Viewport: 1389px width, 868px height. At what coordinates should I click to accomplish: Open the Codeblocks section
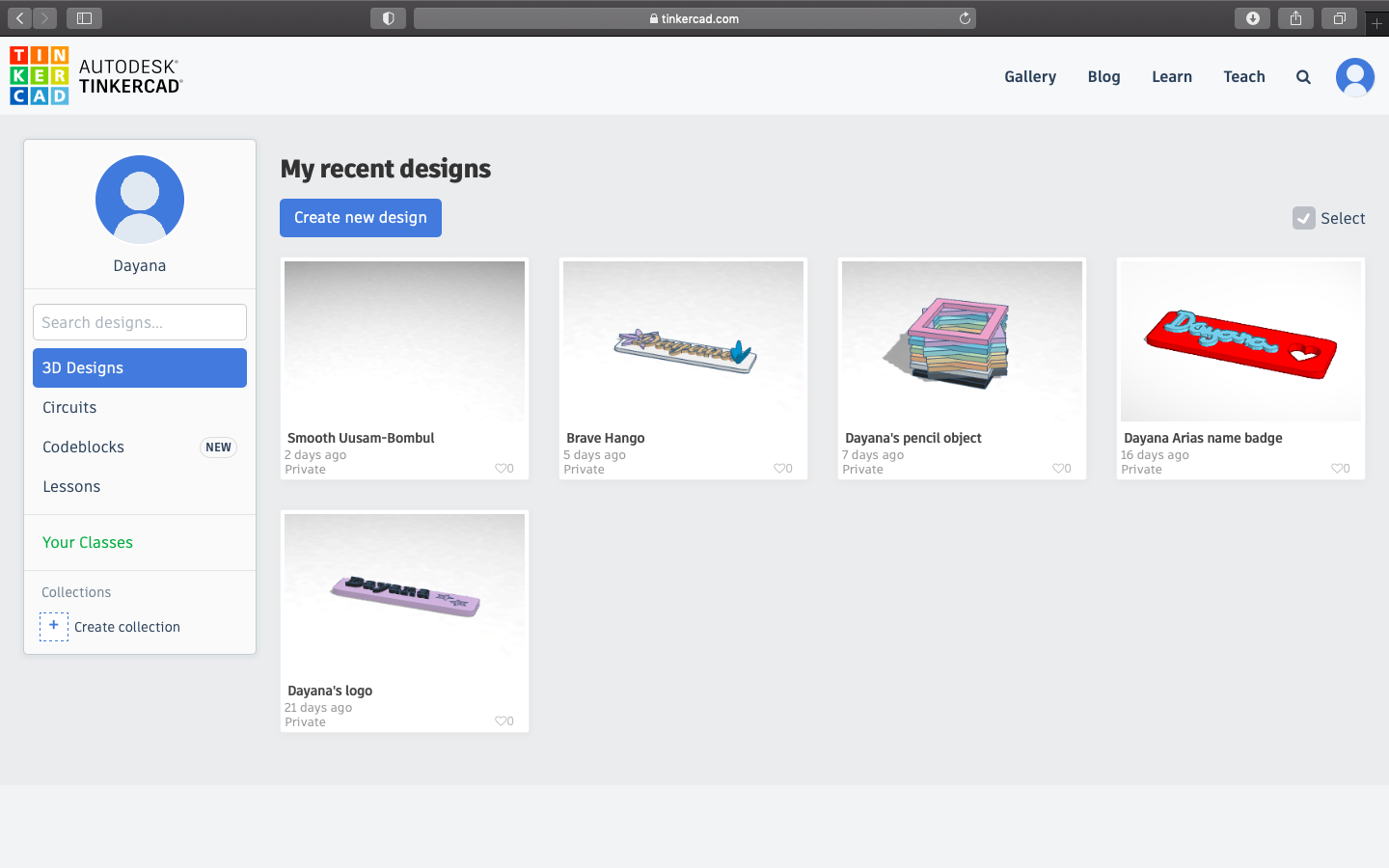(83, 447)
